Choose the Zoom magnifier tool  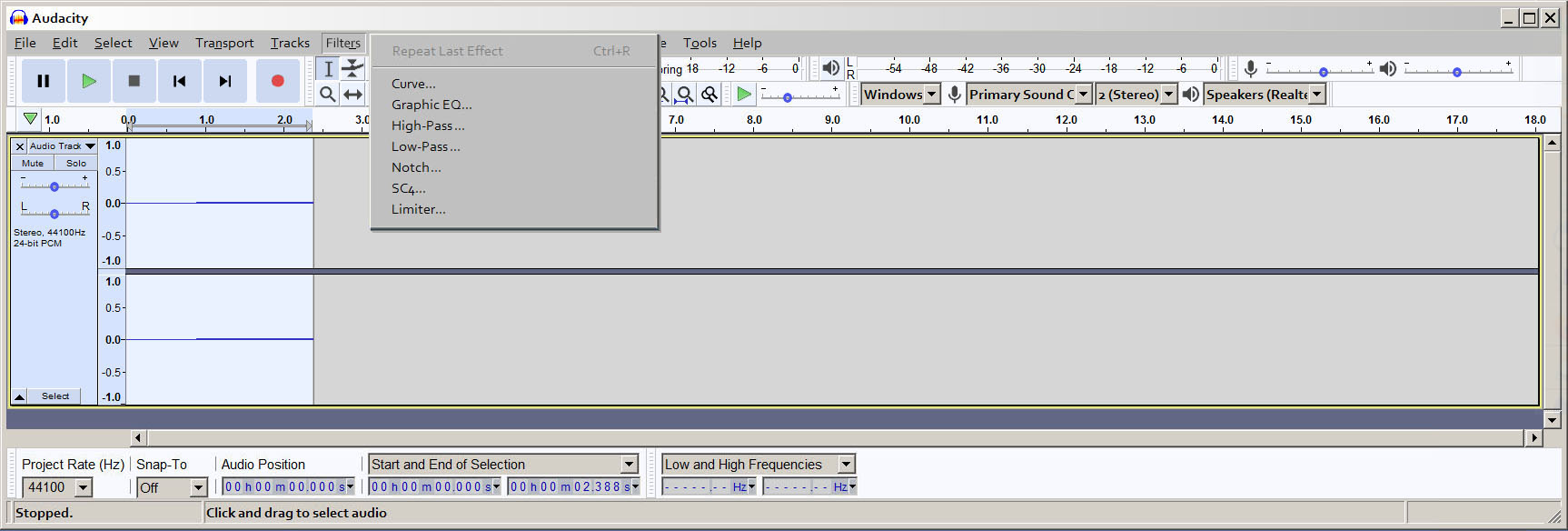tap(328, 95)
